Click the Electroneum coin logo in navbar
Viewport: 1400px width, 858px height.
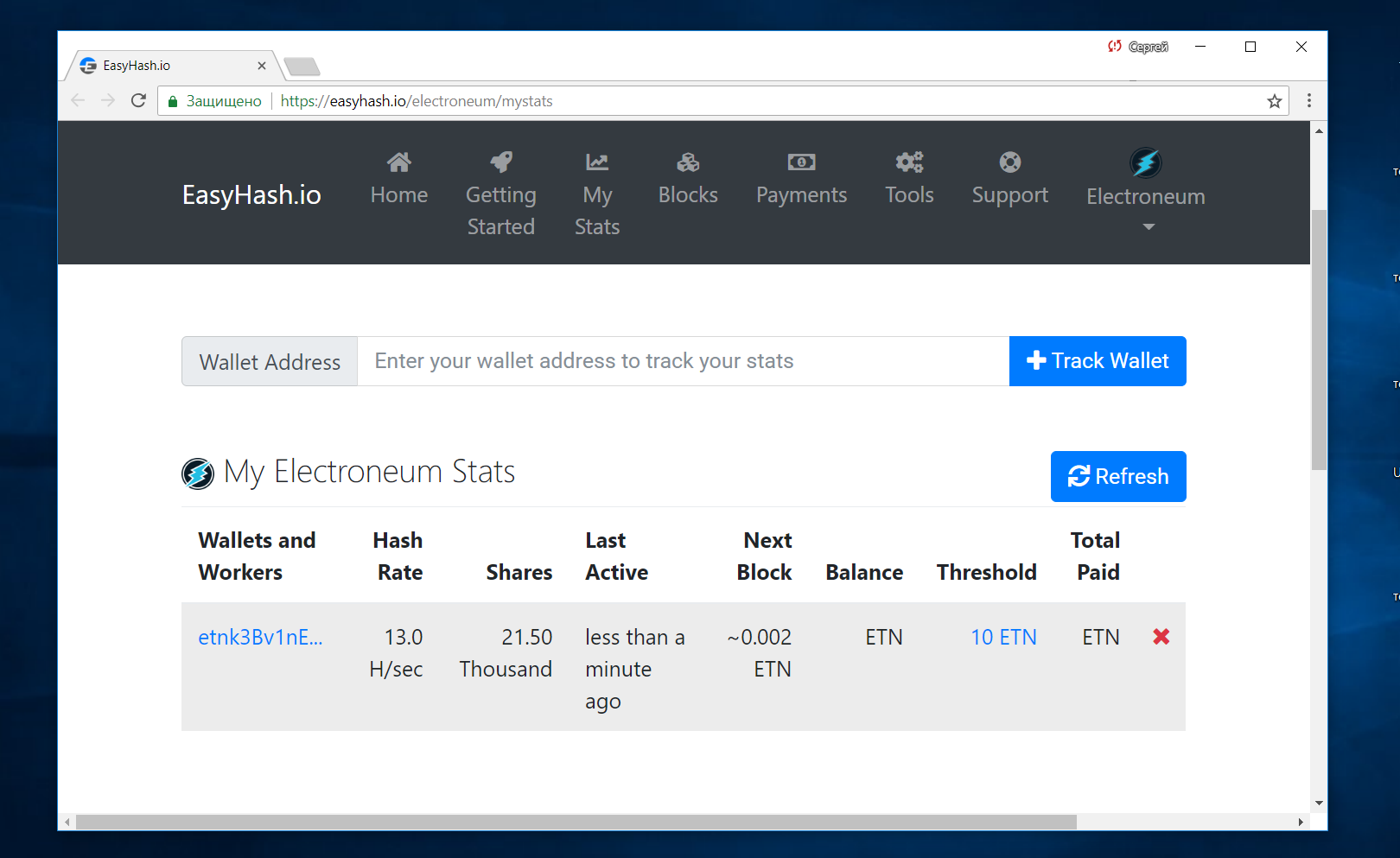1146,162
